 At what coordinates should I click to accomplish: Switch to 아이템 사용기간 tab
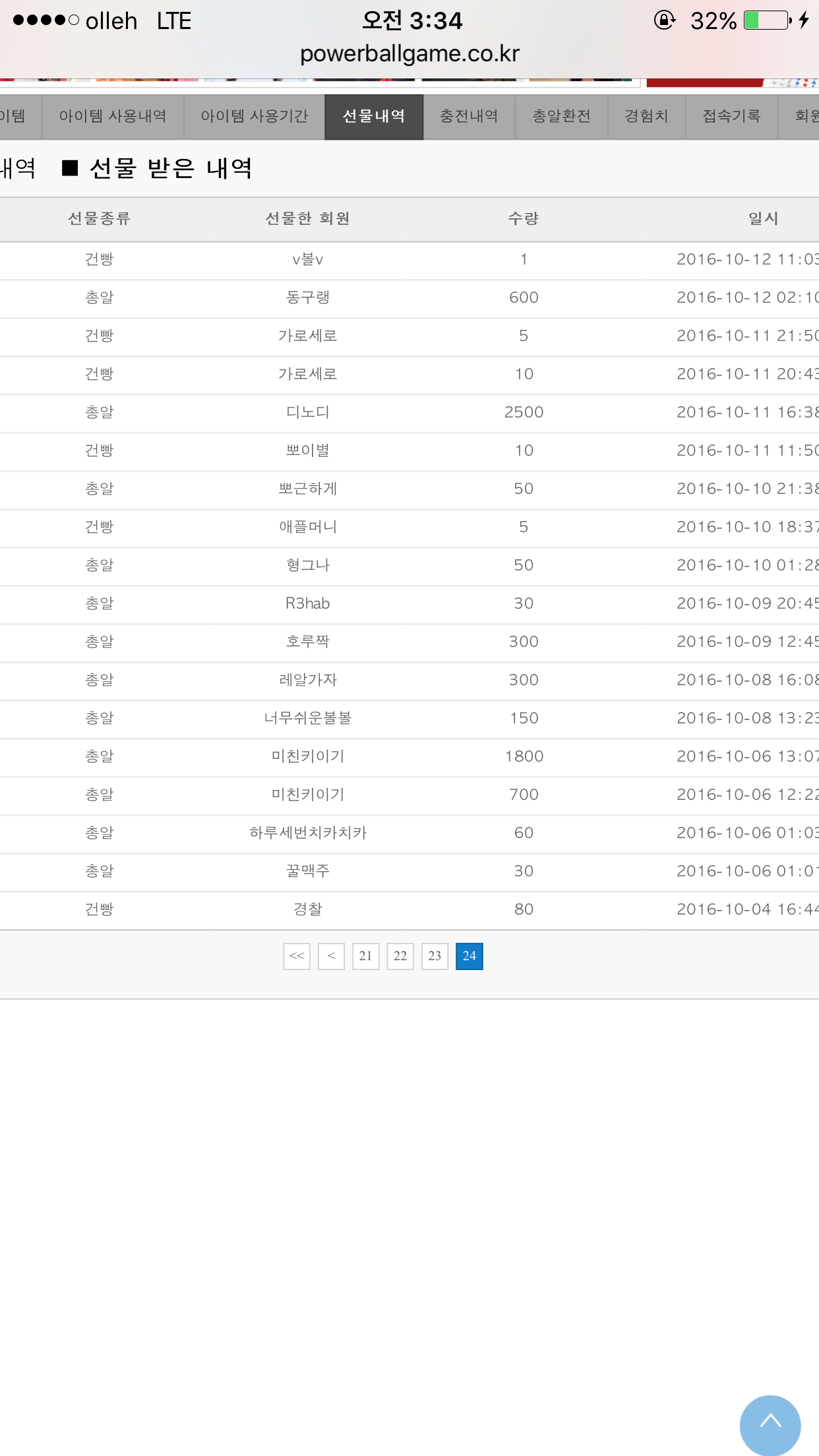(x=255, y=117)
